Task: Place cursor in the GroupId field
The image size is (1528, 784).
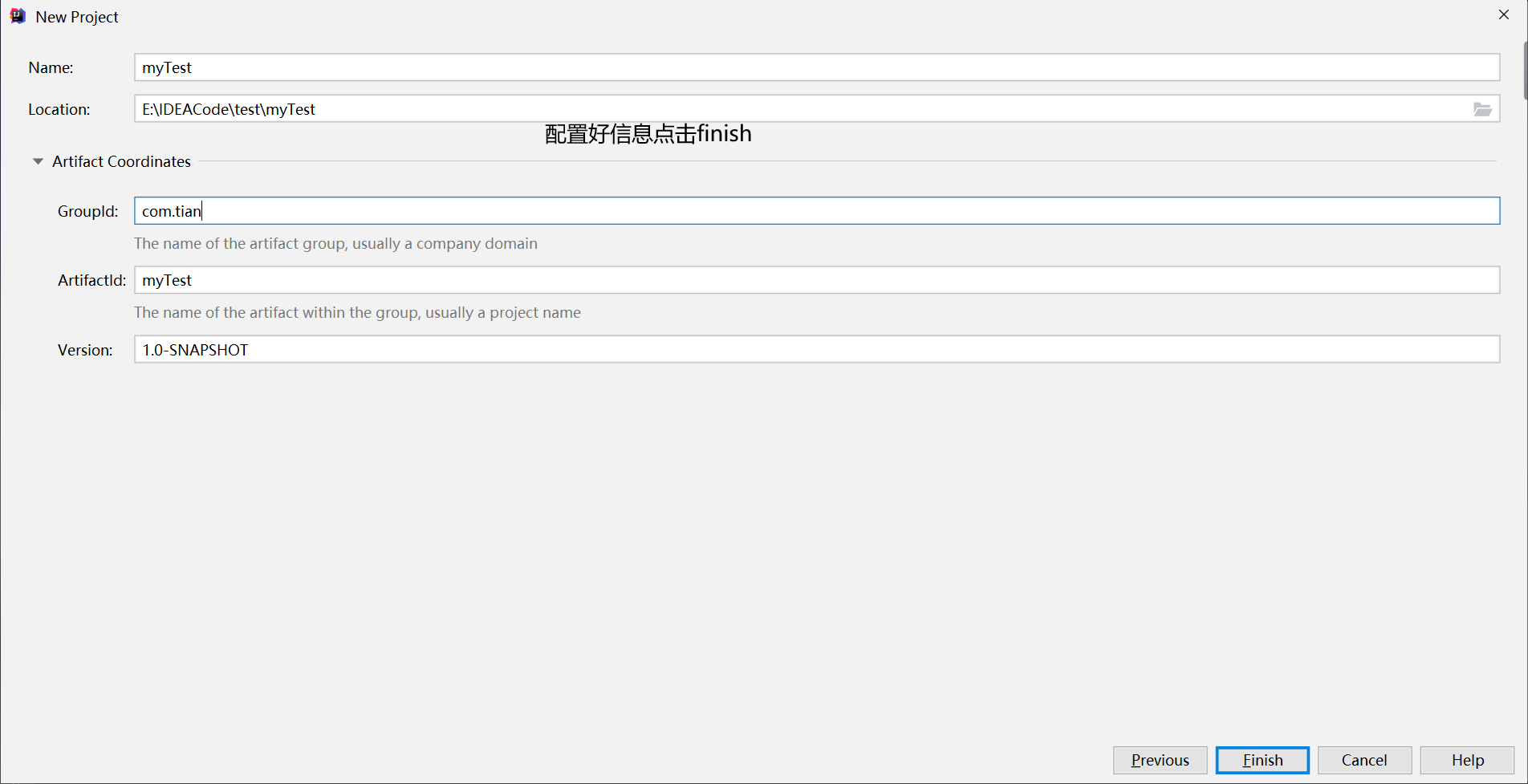Action: [x=817, y=211]
